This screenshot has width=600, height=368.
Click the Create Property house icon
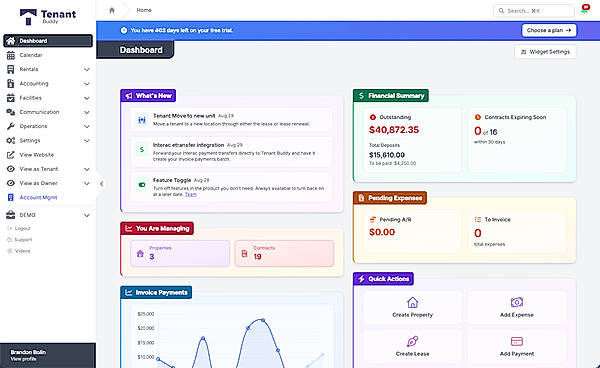tap(412, 303)
